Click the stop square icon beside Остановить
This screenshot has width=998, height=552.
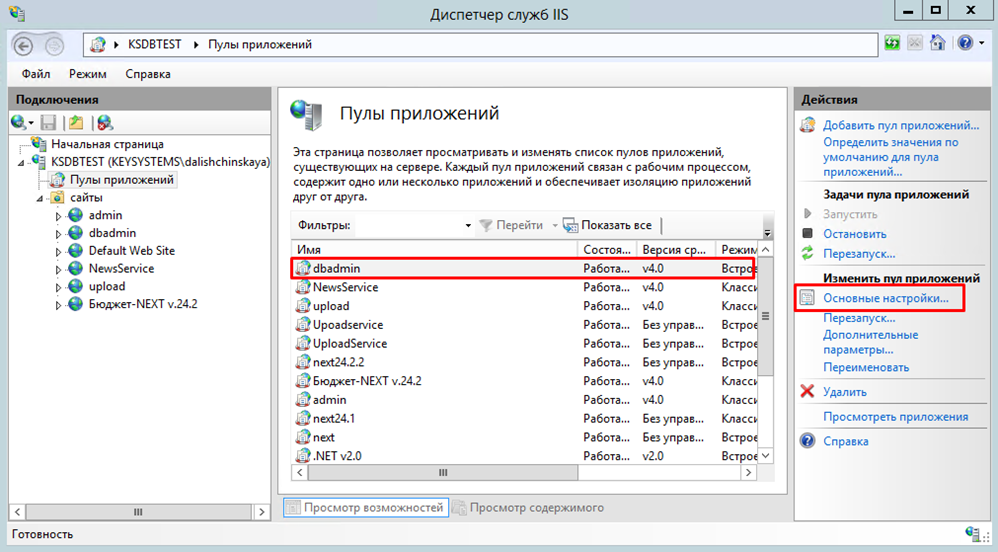pos(807,233)
